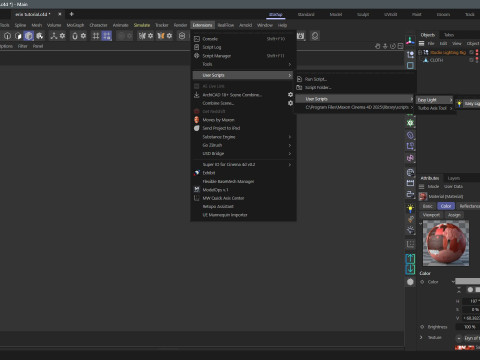Screen dimensions: 480x360
Task: Click the cyan downward arrow icon
Action: click(410, 269)
